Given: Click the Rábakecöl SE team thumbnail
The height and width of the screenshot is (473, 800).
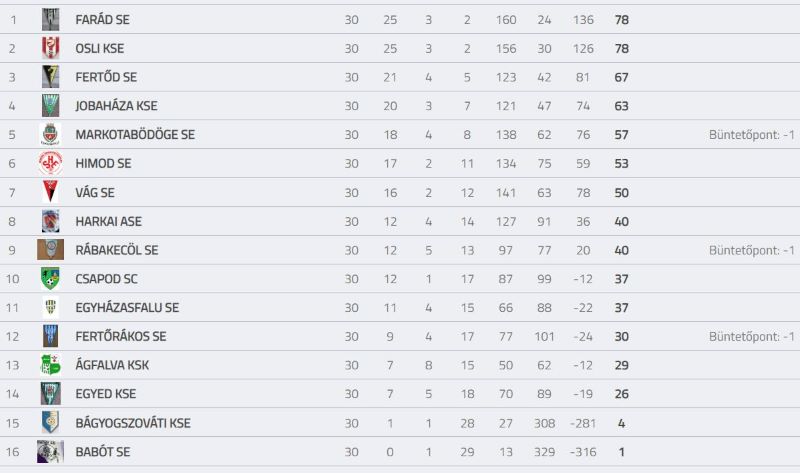Looking at the screenshot, I should pos(50,250).
